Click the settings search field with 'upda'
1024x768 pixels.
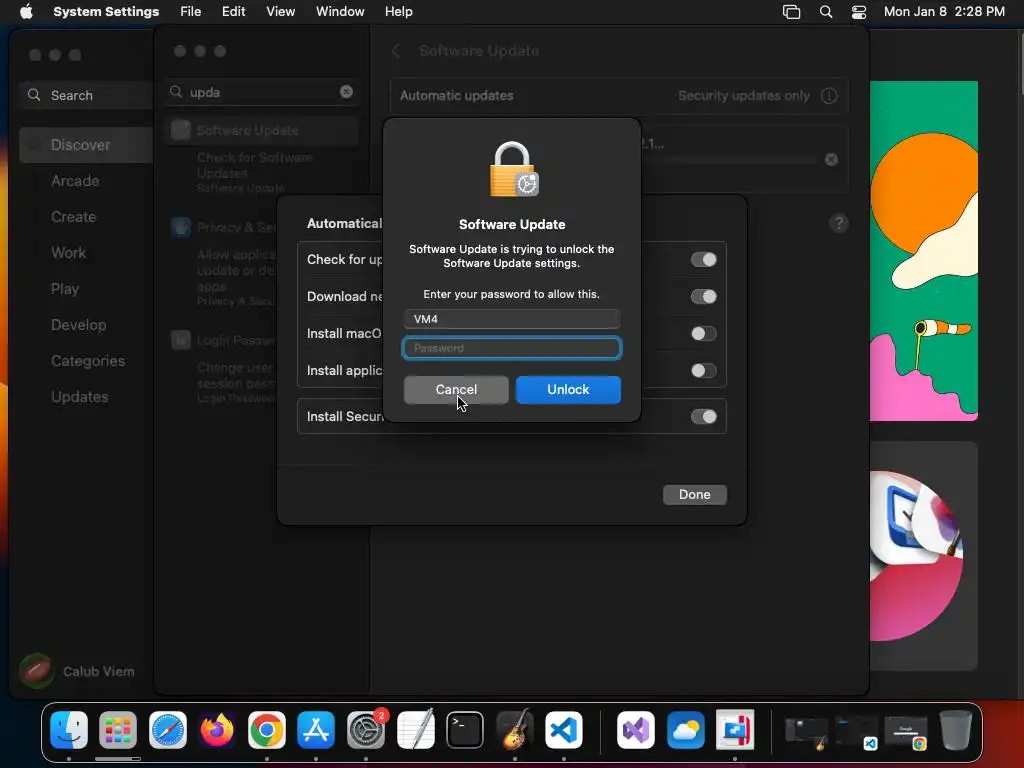click(261, 92)
